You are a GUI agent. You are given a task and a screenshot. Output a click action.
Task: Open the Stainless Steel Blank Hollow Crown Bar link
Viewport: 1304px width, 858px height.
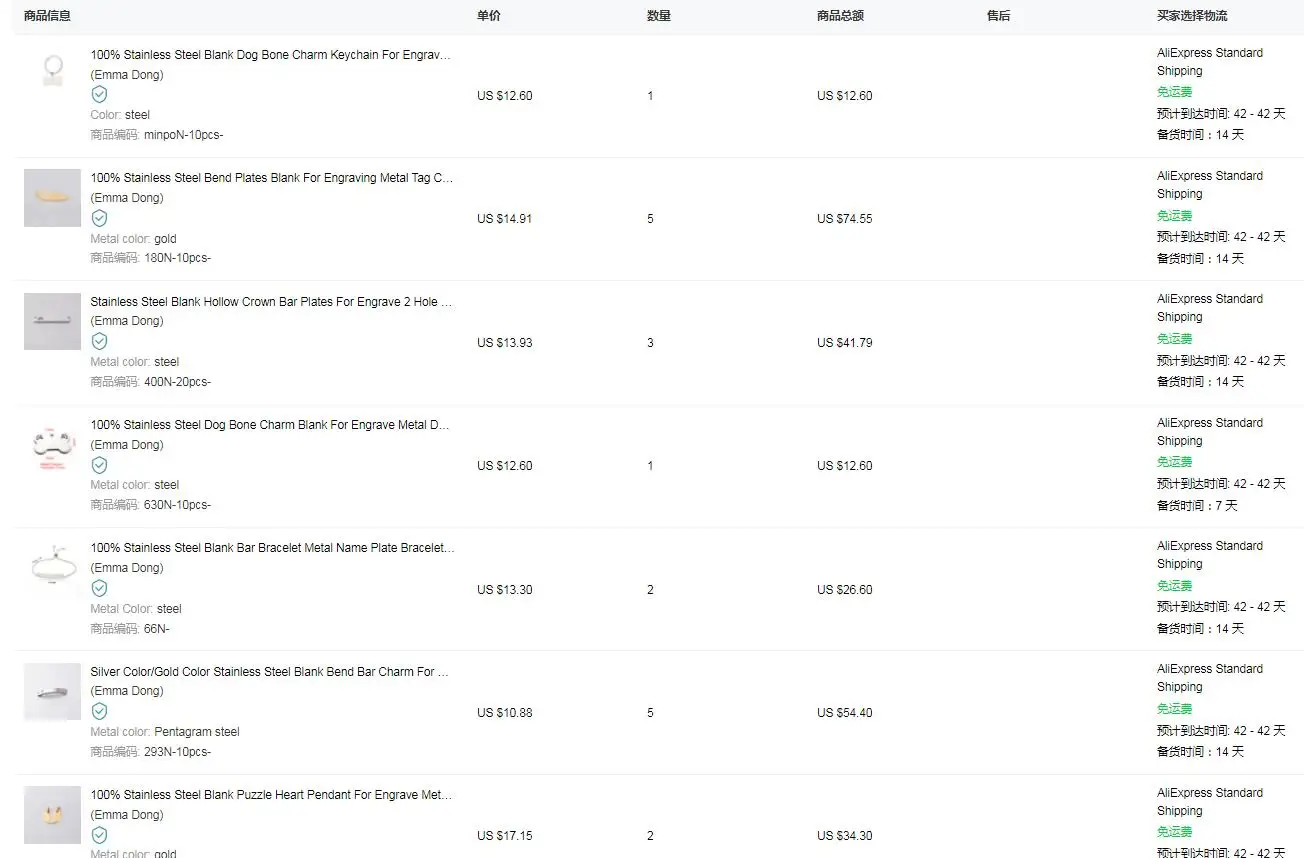[271, 301]
